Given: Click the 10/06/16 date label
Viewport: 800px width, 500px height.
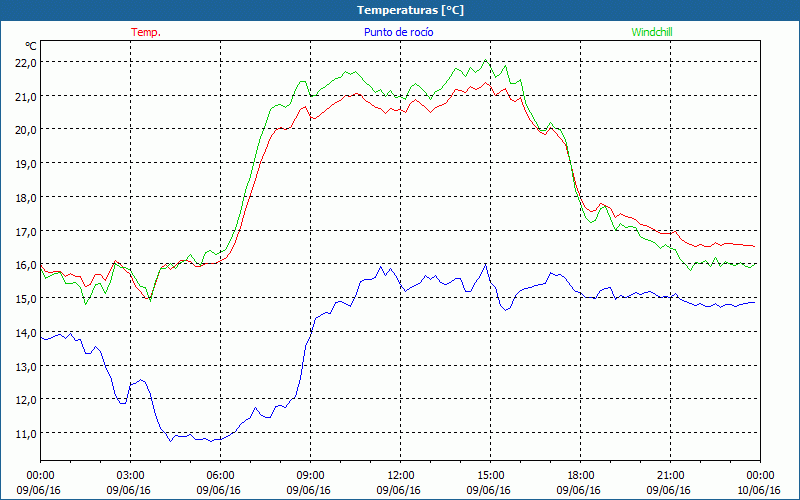Looking at the screenshot, I should [759, 490].
